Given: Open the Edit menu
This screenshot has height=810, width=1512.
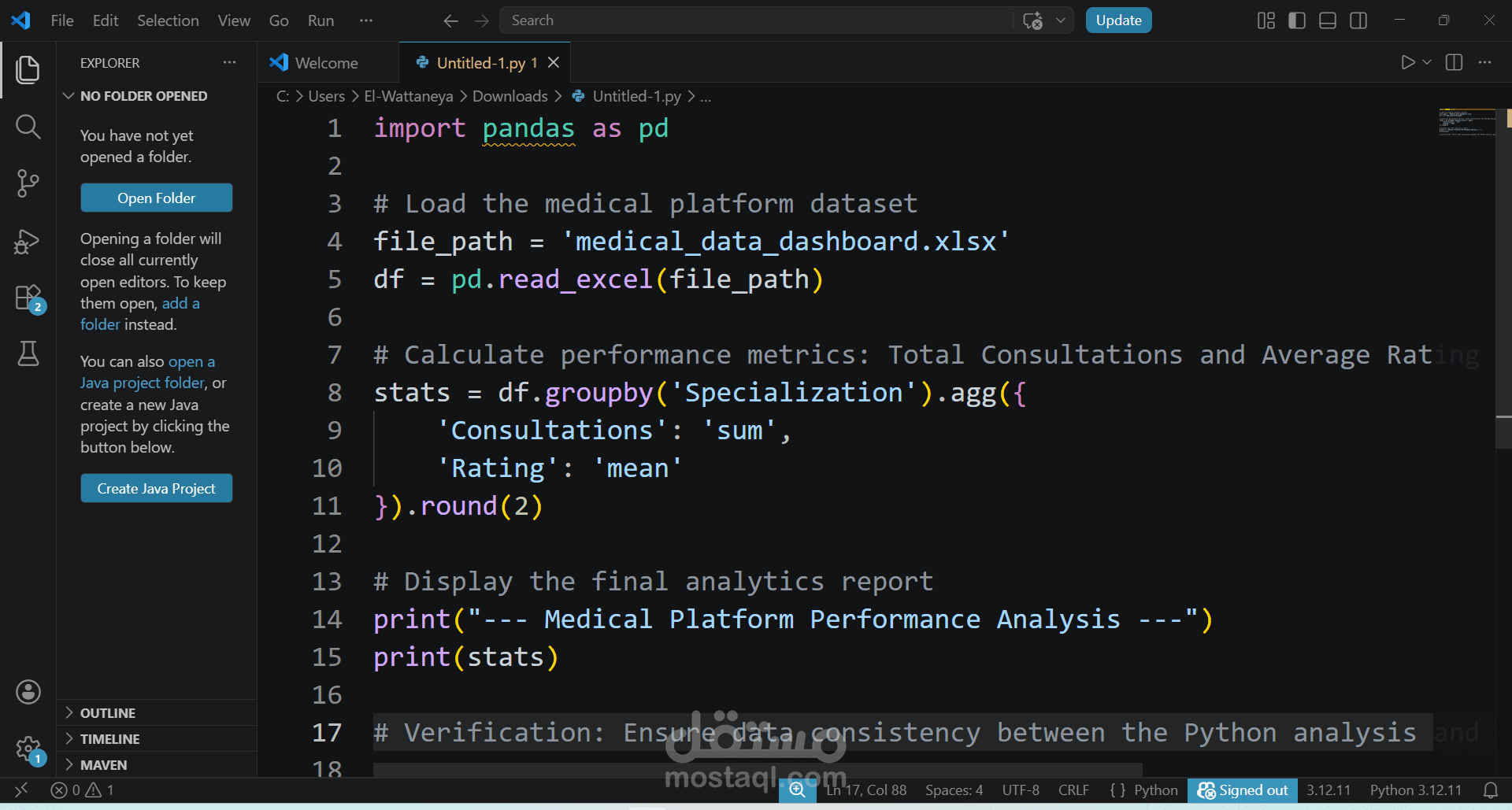Looking at the screenshot, I should click(106, 20).
